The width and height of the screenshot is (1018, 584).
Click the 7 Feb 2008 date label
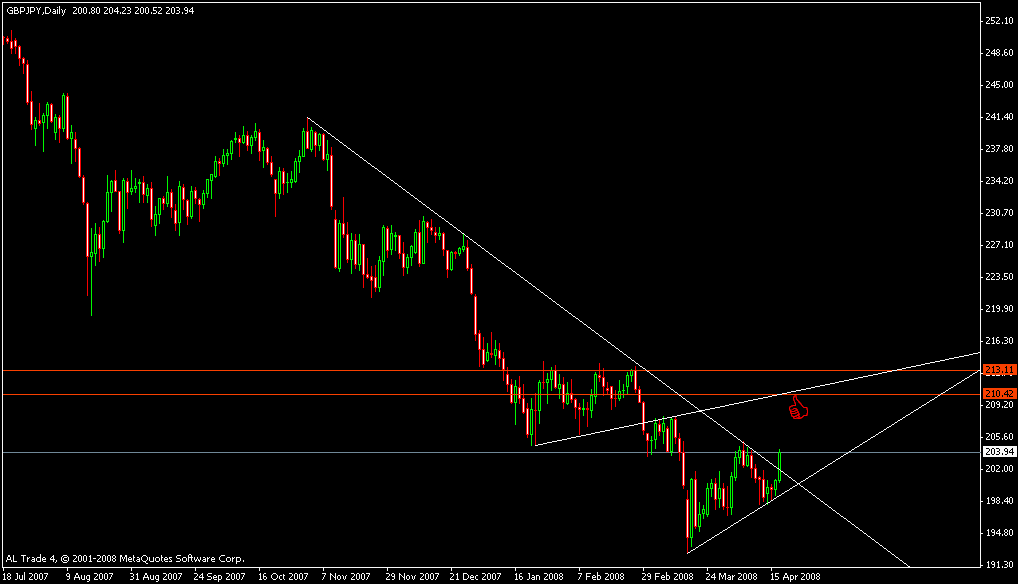601,576
